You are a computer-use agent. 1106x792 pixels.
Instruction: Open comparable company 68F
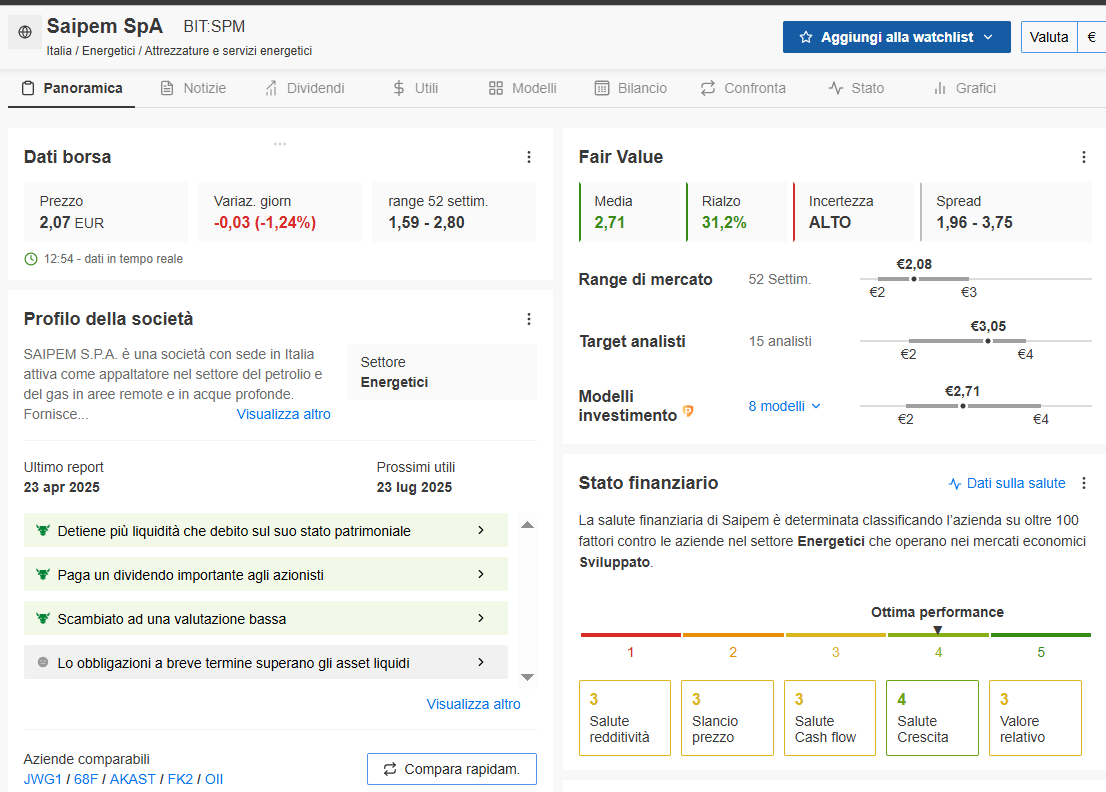(x=86, y=779)
